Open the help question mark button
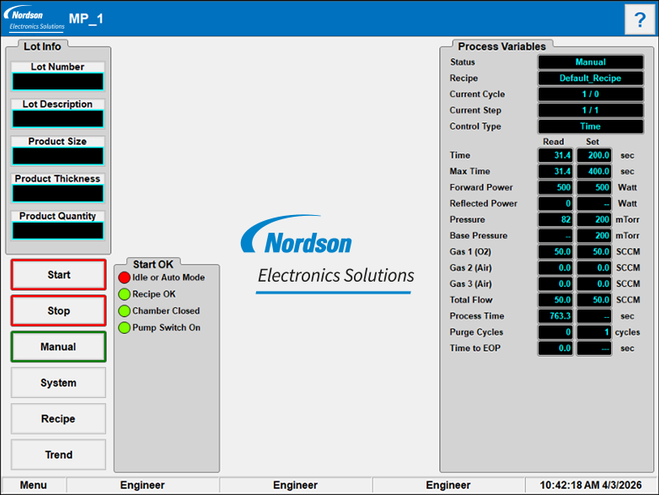The image size is (659, 495). 639,19
